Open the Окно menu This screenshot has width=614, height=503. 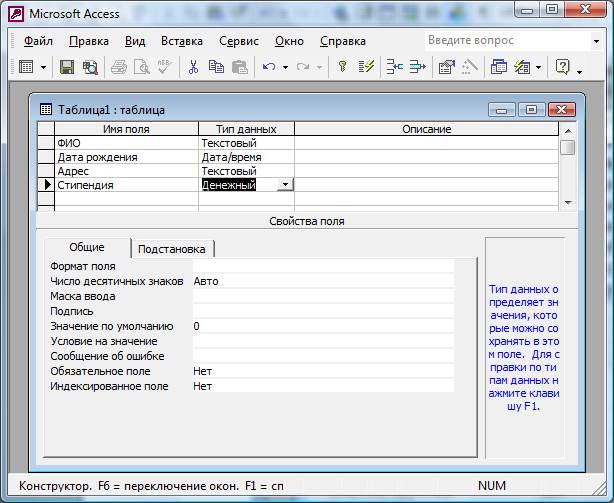click(x=289, y=41)
